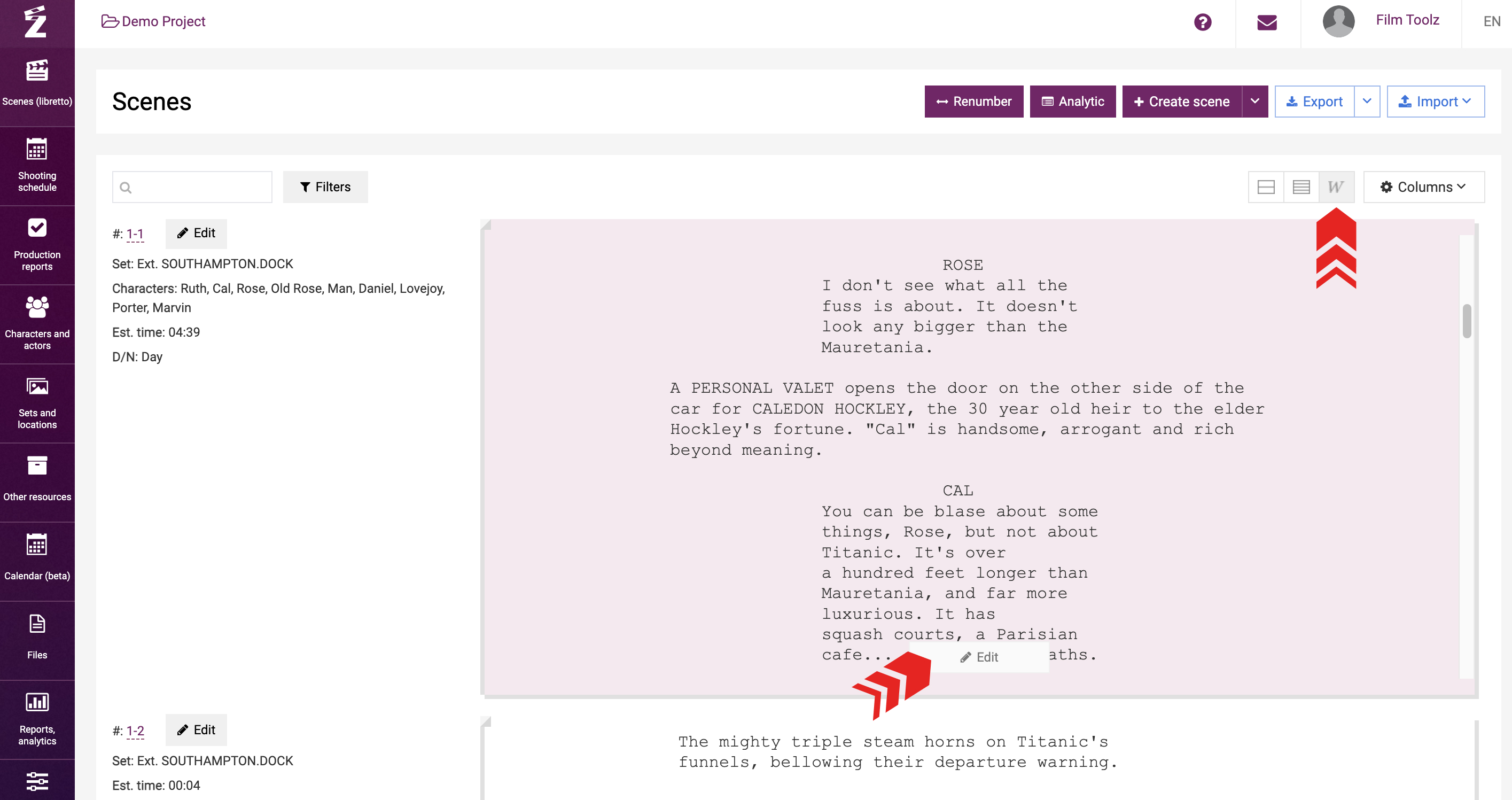
Task: Click 'Set: Ext. SOUTHAMPTON.DOCK' in scene 1-1
Action: point(202,264)
